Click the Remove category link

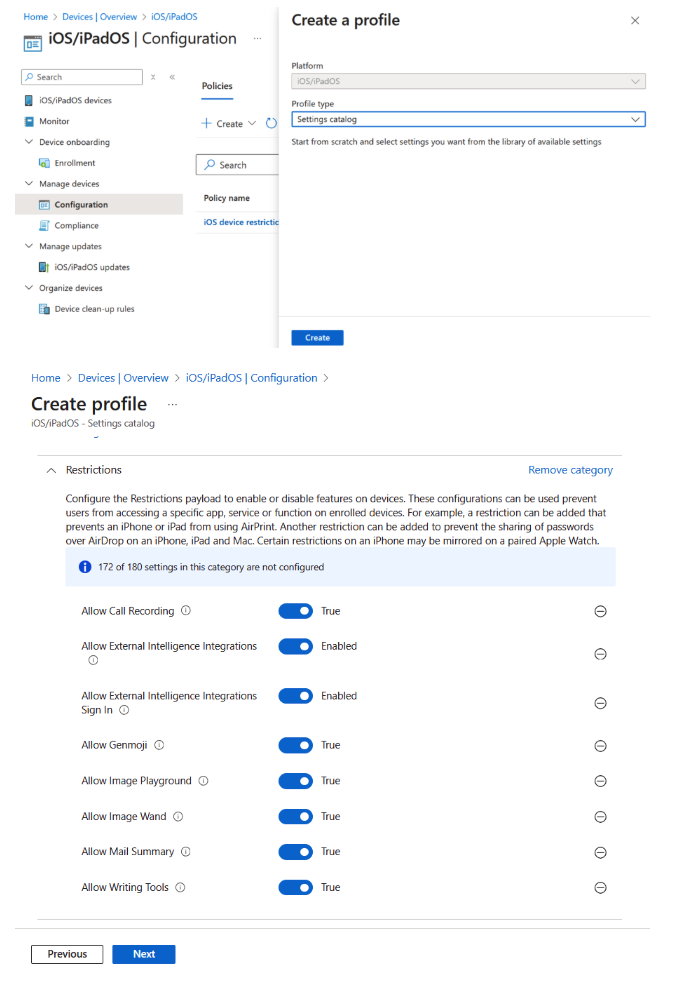[x=570, y=470]
